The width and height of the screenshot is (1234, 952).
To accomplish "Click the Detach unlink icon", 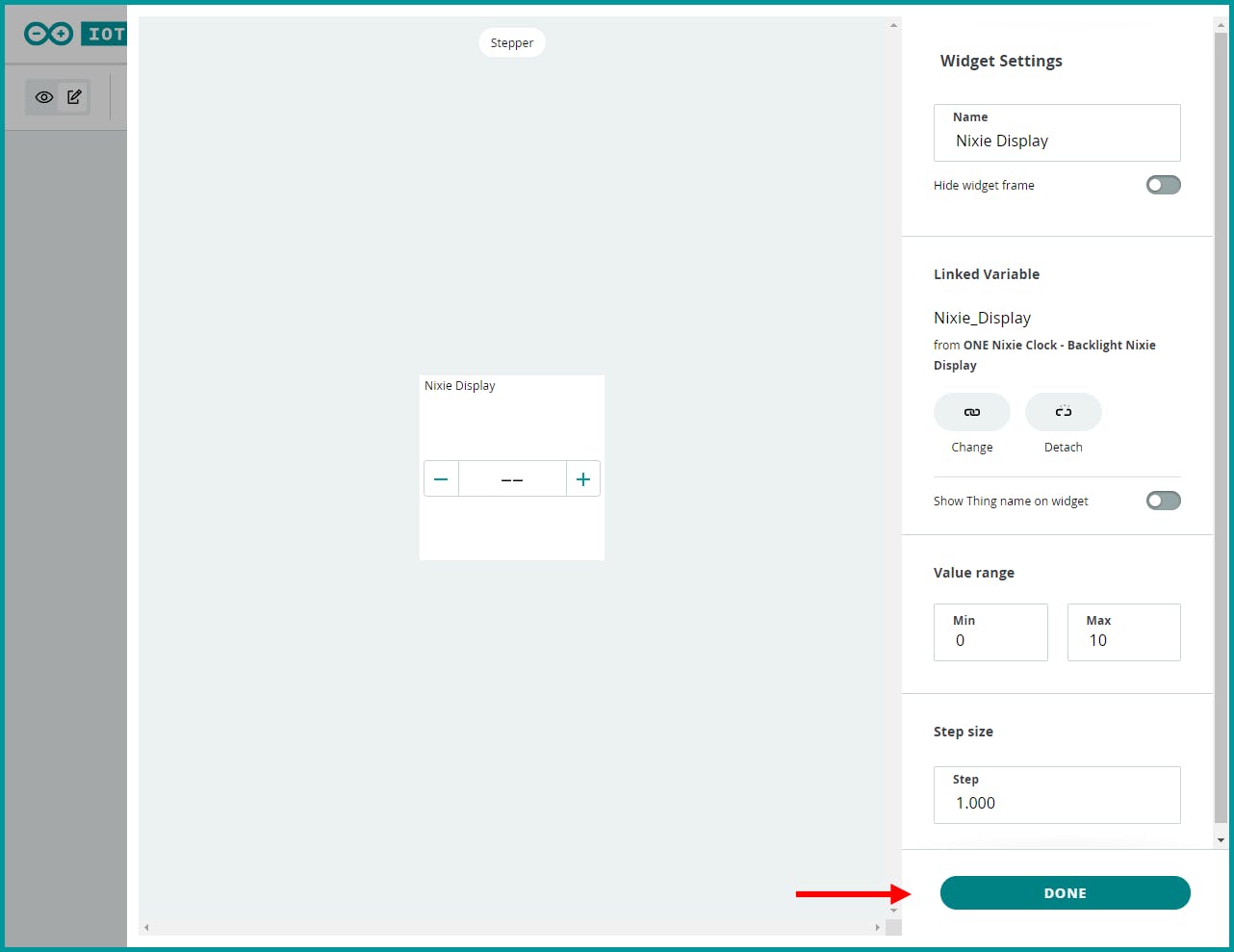I will point(1064,412).
